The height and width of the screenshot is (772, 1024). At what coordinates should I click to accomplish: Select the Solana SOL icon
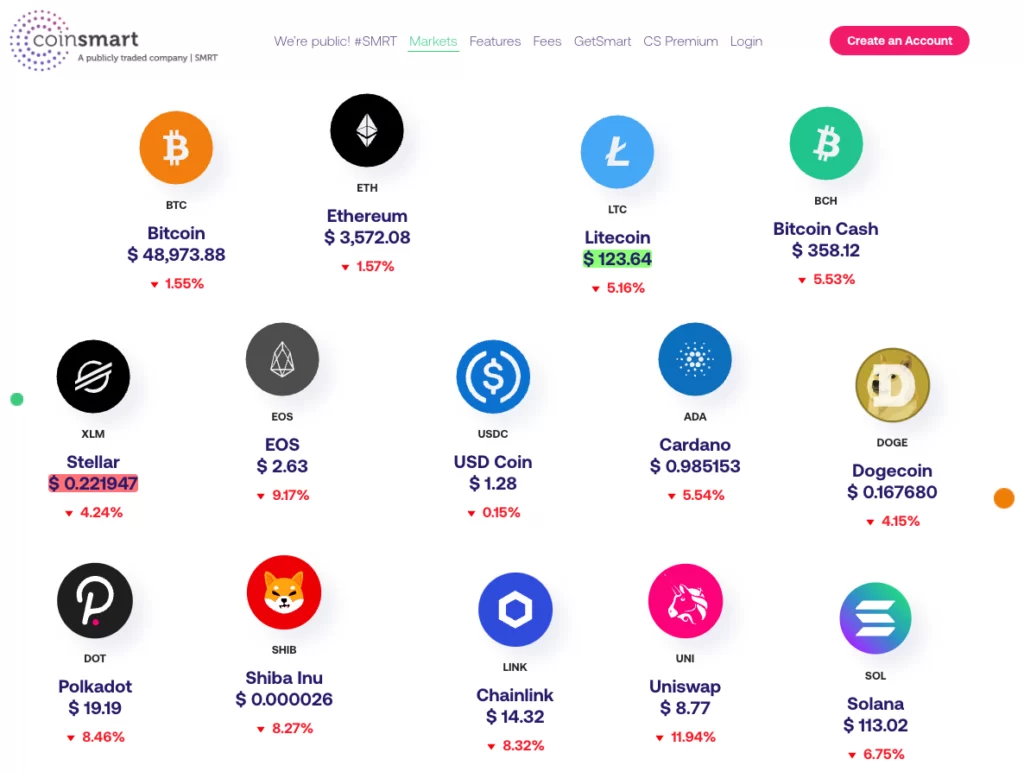click(874, 618)
